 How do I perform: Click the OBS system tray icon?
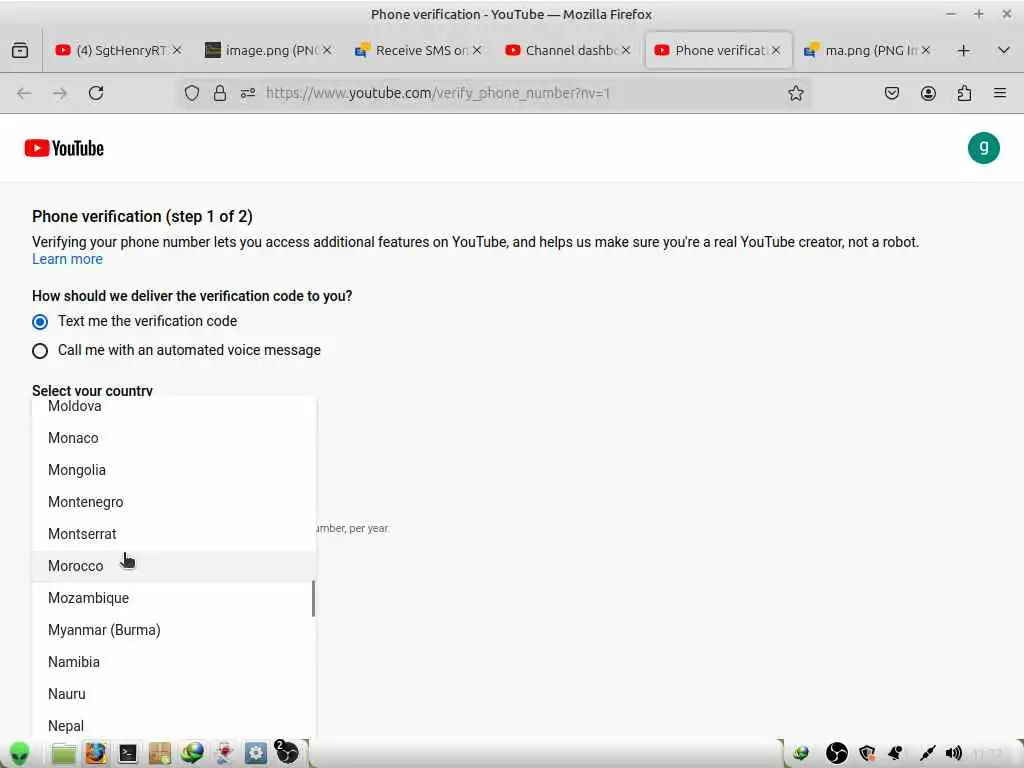[x=837, y=754]
